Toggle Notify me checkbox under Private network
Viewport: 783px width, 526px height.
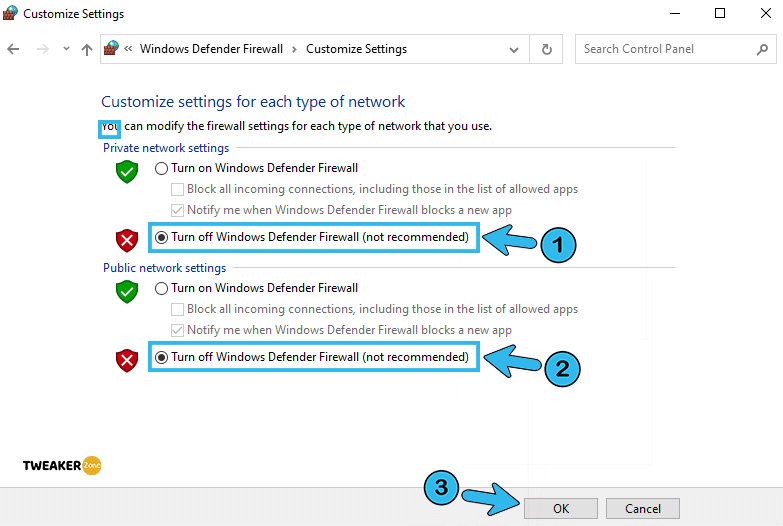click(x=177, y=210)
